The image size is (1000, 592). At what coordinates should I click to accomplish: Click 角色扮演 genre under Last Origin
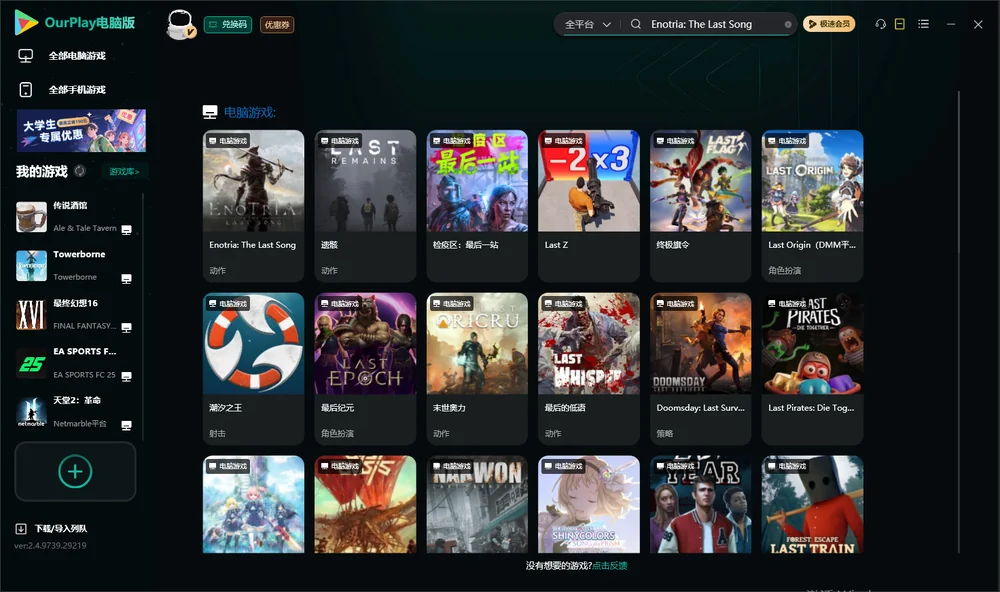pyautogui.click(x=784, y=270)
